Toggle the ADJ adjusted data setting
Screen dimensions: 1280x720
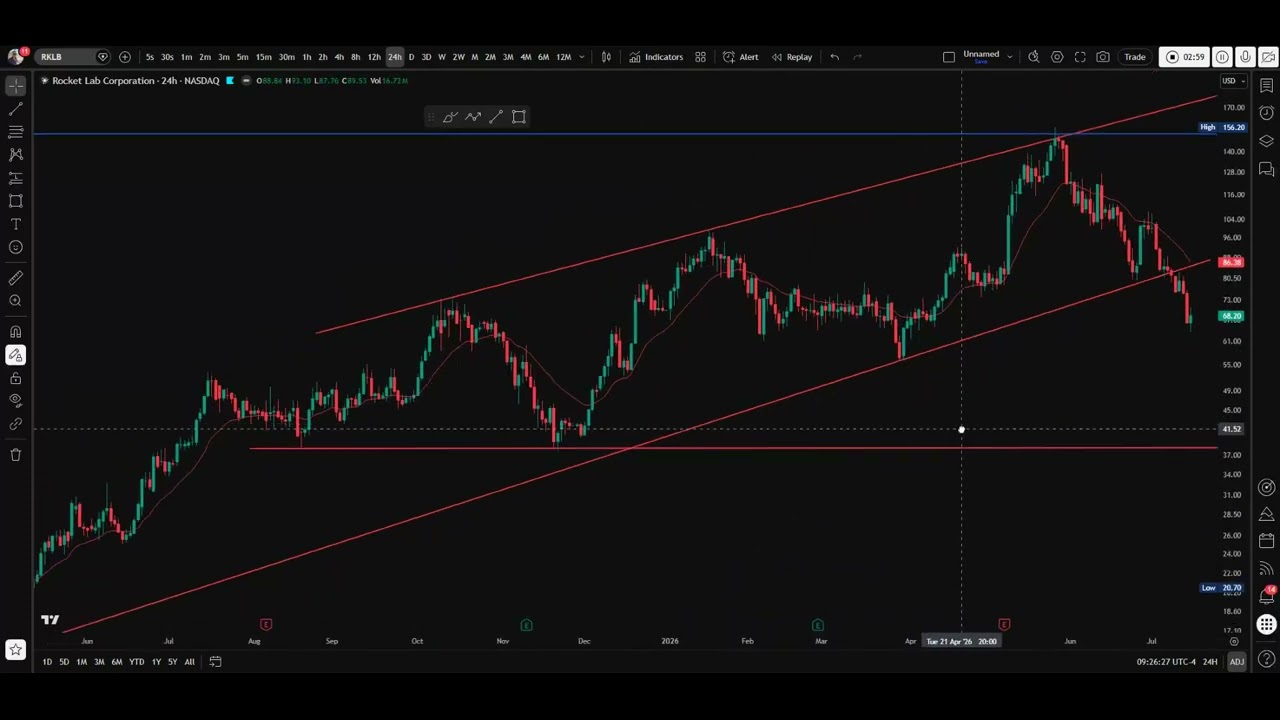tap(1237, 662)
